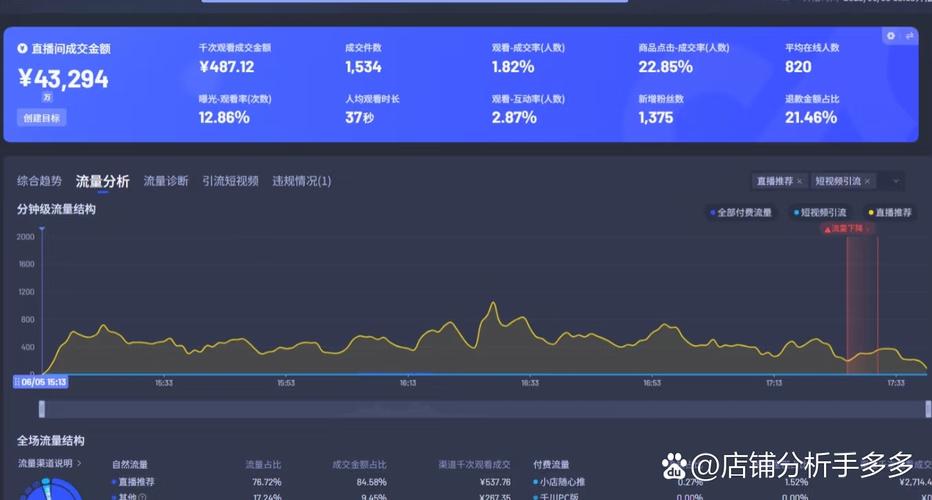This screenshot has height=500, width=932.
Task: Click the 新增粉丝数 value 1,375
Action: (656, 117)
